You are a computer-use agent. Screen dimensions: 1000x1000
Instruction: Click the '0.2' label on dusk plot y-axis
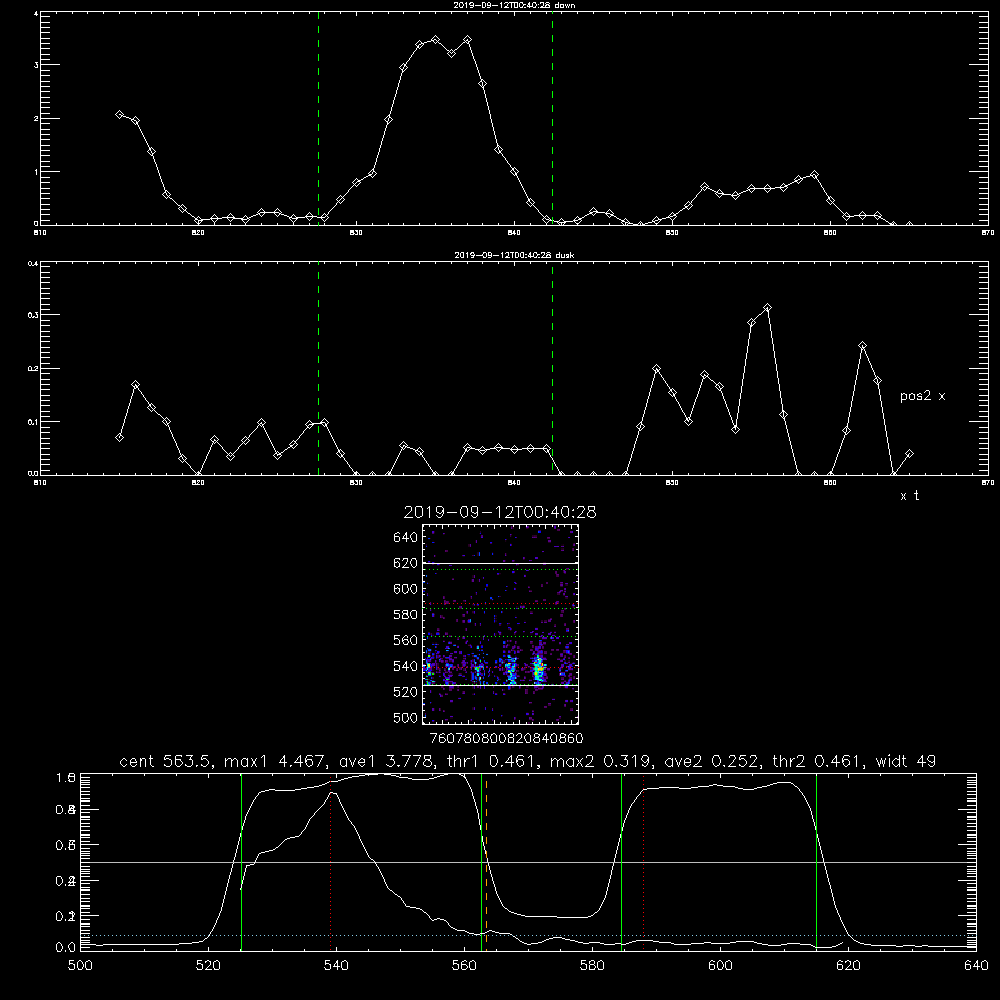[33, 369]
